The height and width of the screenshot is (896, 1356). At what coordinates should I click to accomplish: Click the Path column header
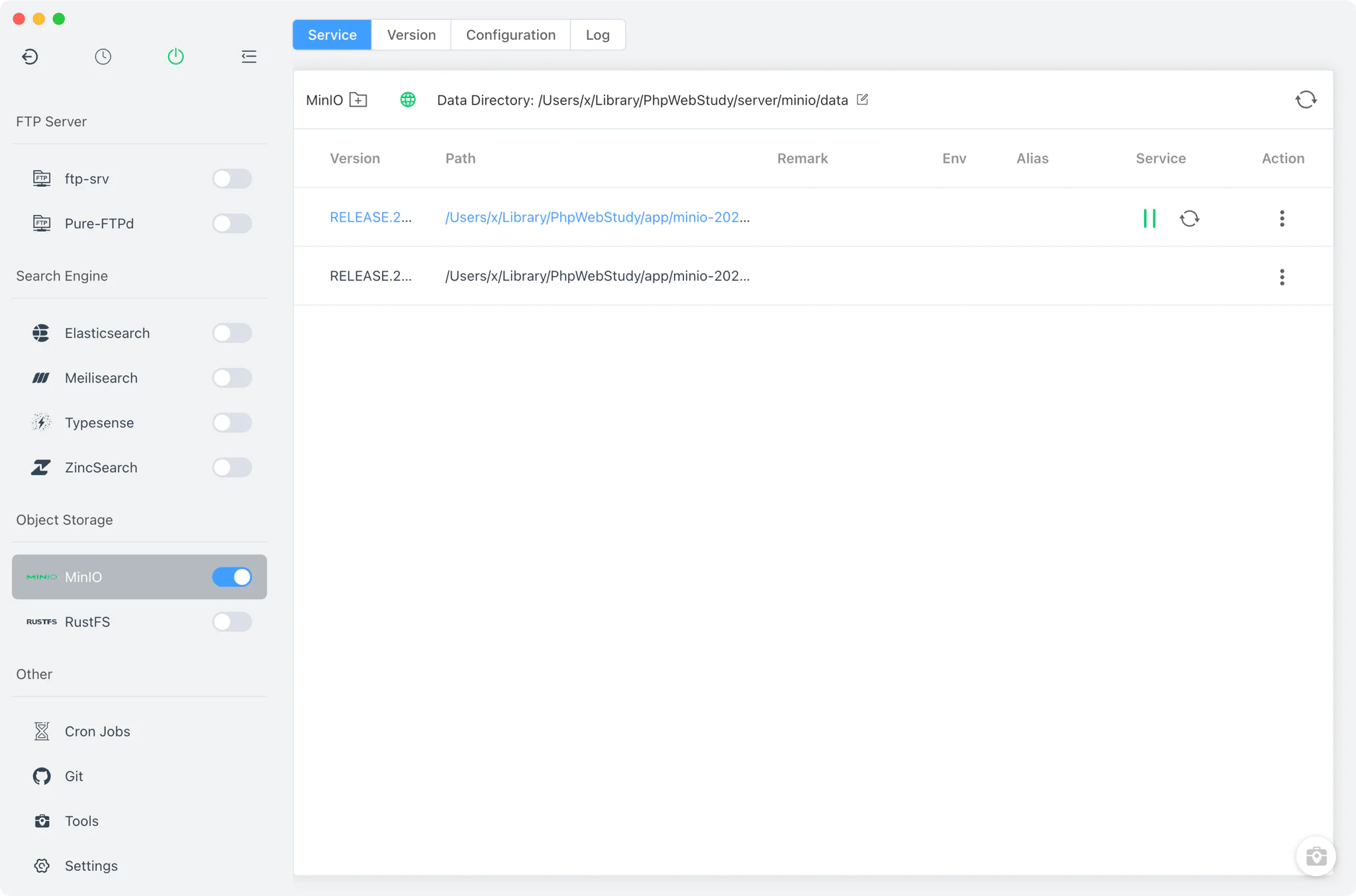[460, 158]
